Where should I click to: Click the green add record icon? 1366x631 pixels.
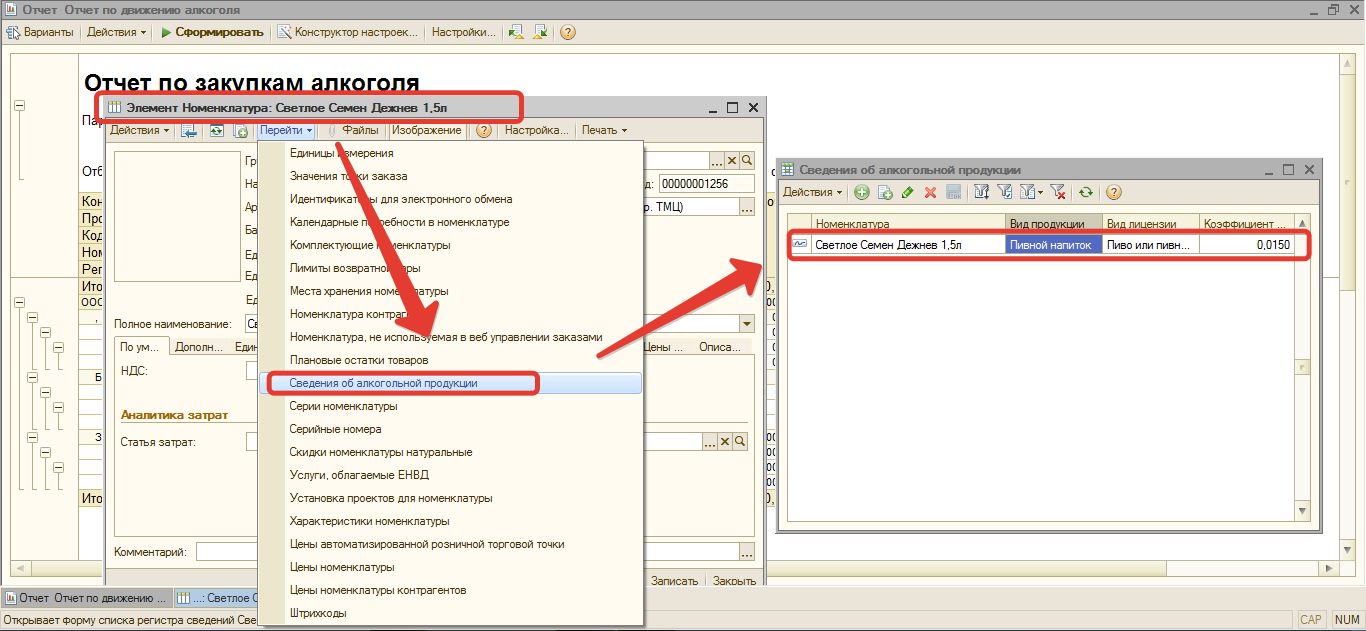click(861, 192)
